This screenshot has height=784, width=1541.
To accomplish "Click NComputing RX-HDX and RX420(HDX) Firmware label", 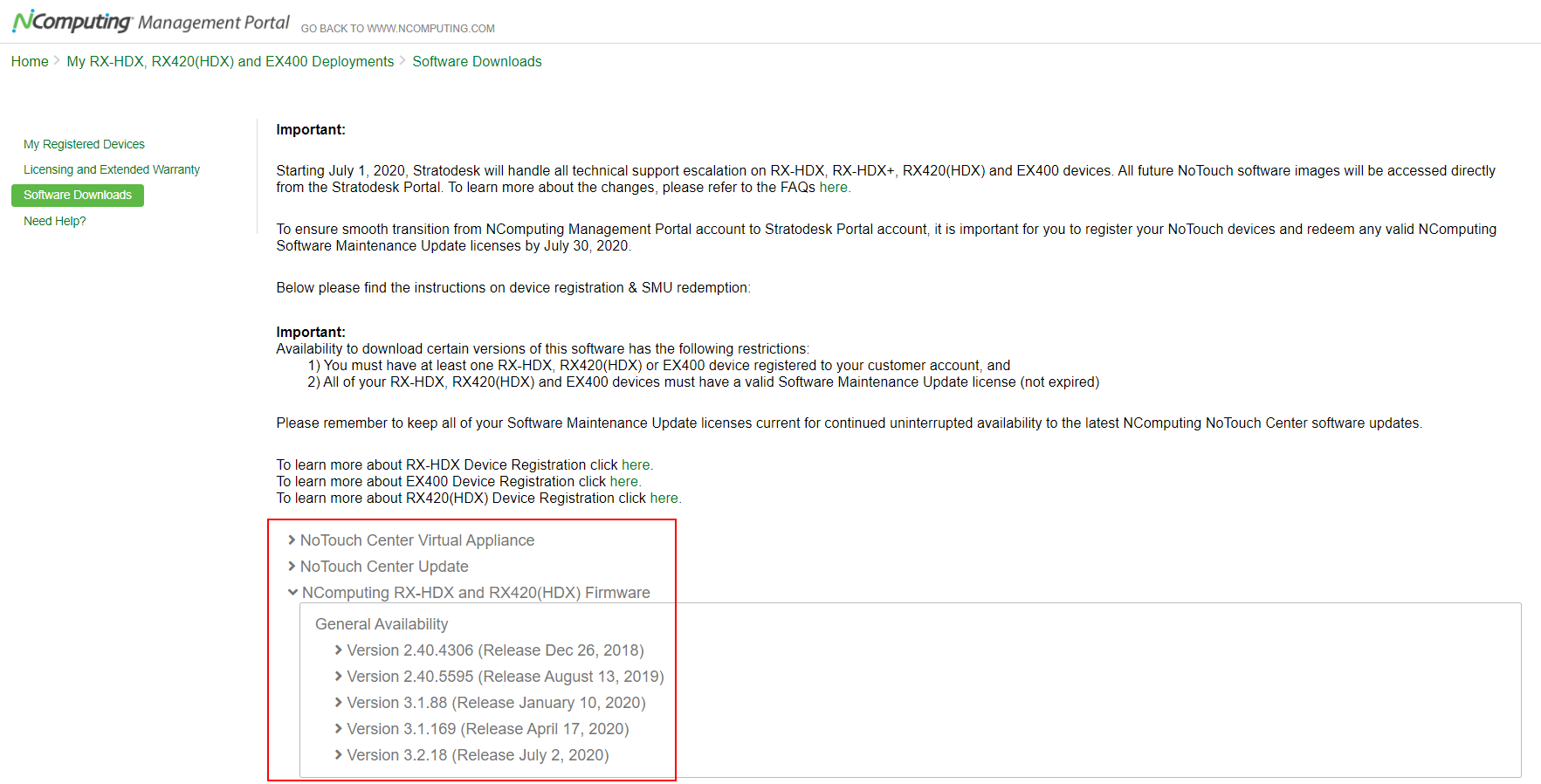I will click(476, 593).
